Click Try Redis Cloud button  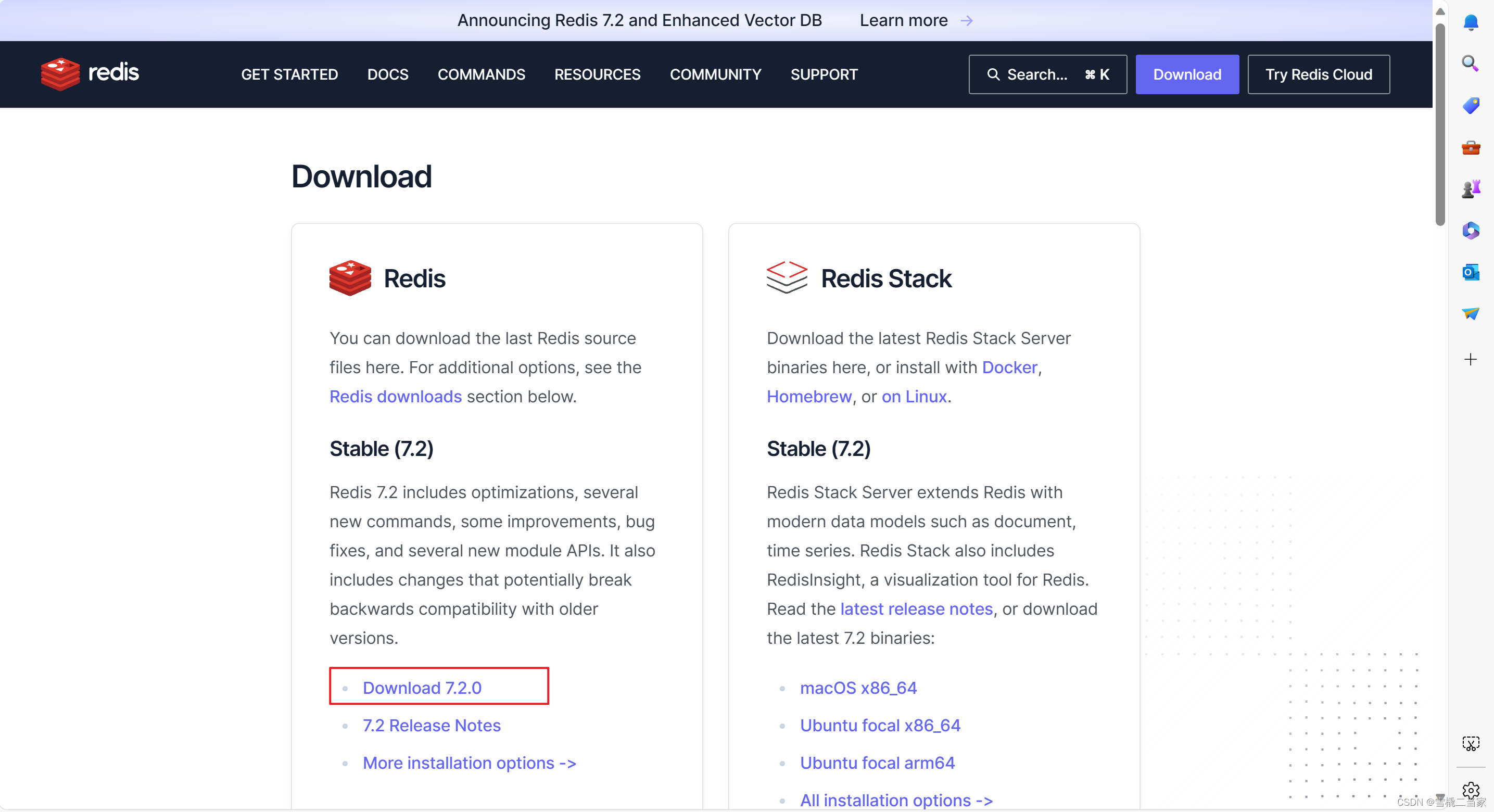[1318, 74]
